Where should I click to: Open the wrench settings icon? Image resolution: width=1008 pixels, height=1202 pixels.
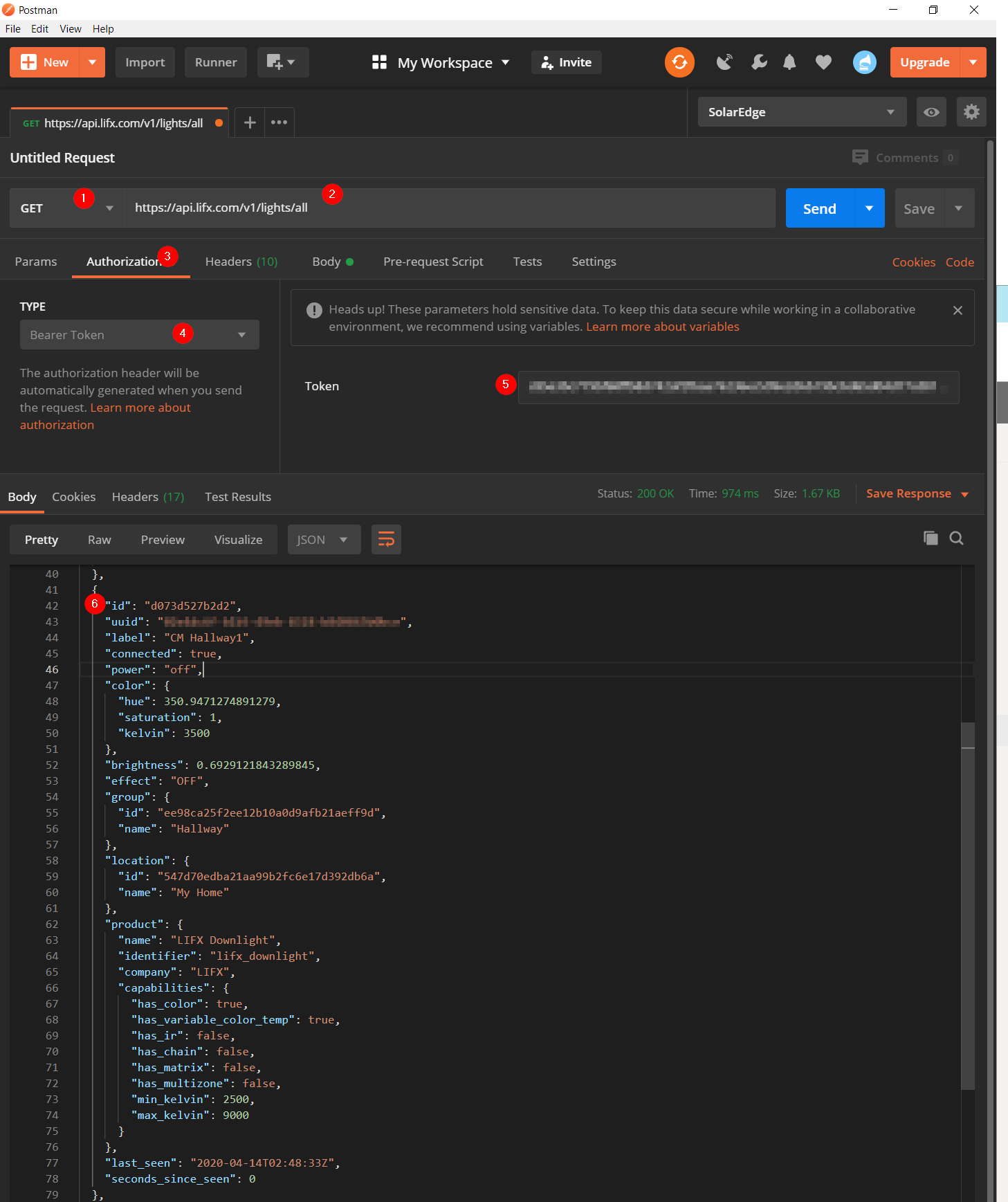click(759, 62)
